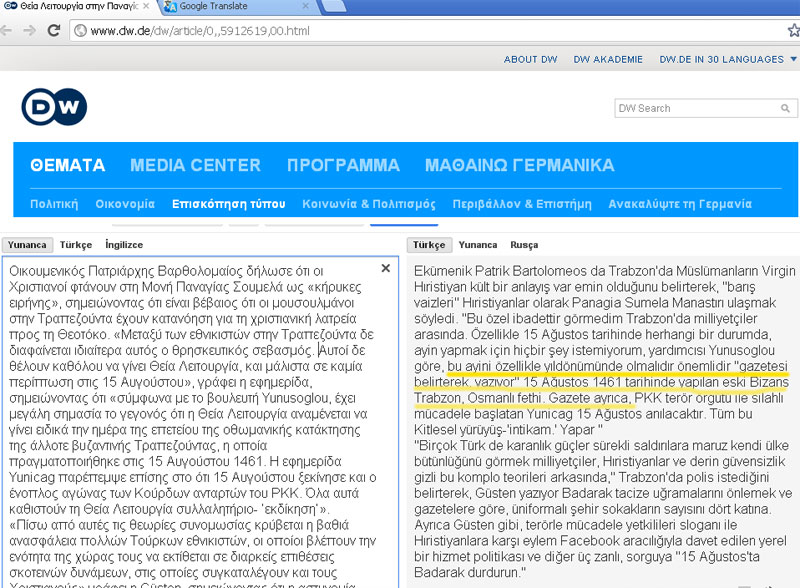Choose Rusça as target language
The image size is (800, 588).
point(524,245)
